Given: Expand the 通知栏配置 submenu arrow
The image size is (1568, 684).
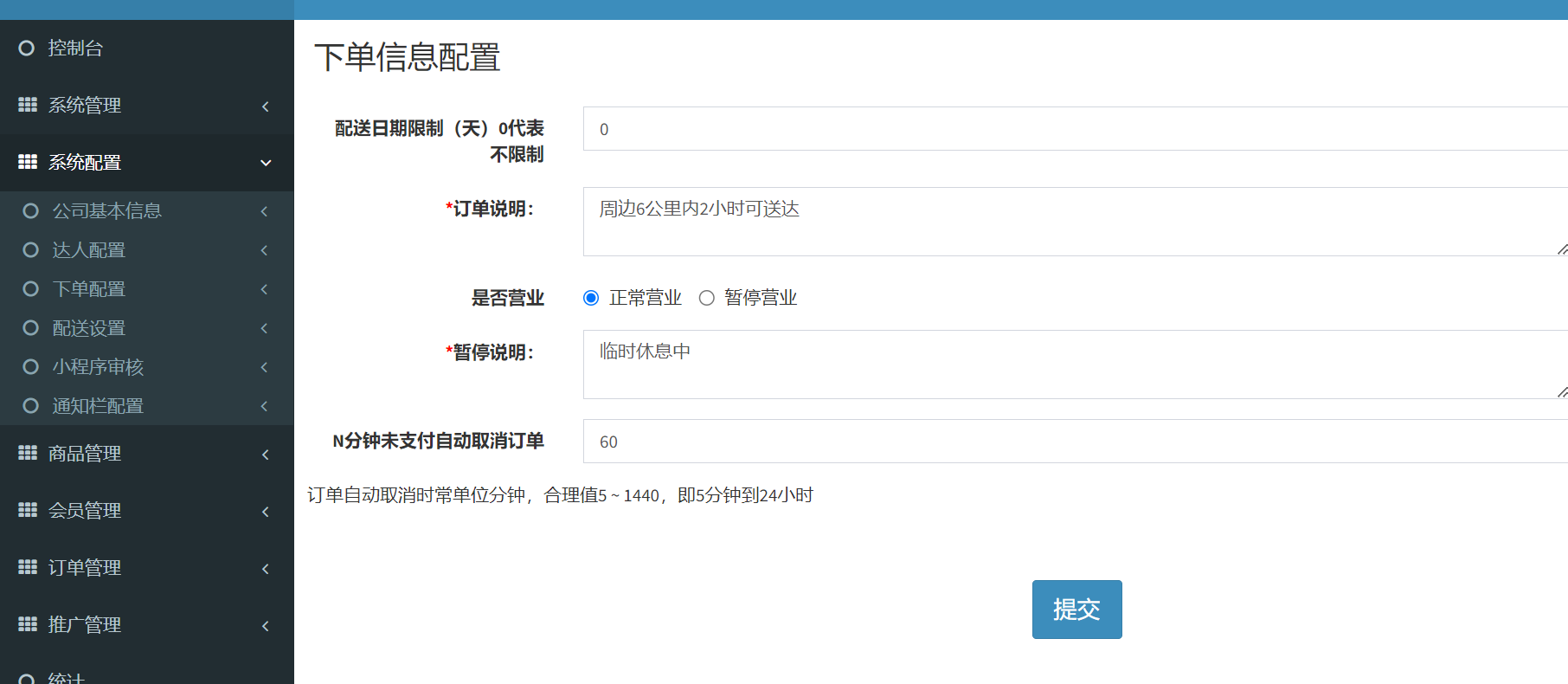Looking at the screenshot, I should coord(264,406).
